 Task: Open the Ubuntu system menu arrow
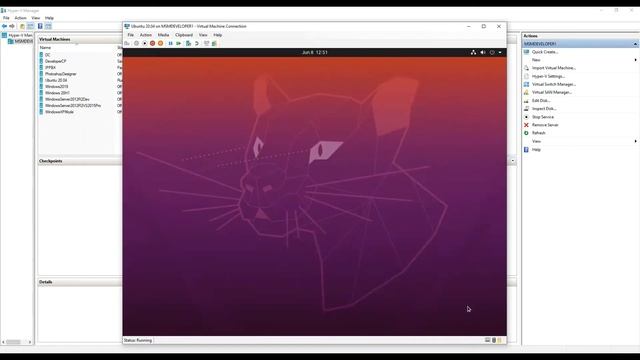click(x=500, y=52)
